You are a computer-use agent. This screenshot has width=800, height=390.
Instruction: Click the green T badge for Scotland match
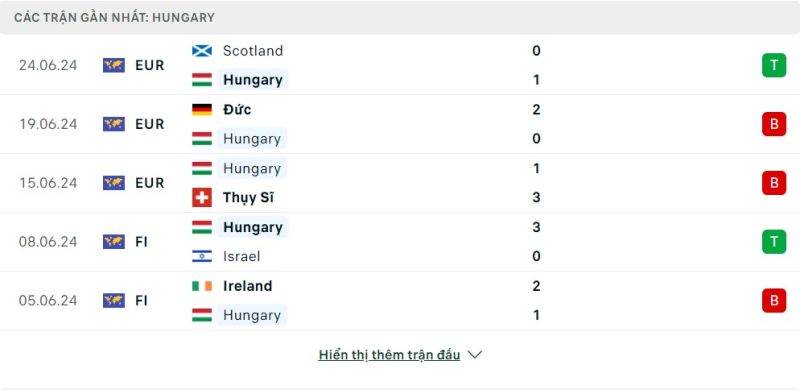pyautogui.click(x=774, y=65)
